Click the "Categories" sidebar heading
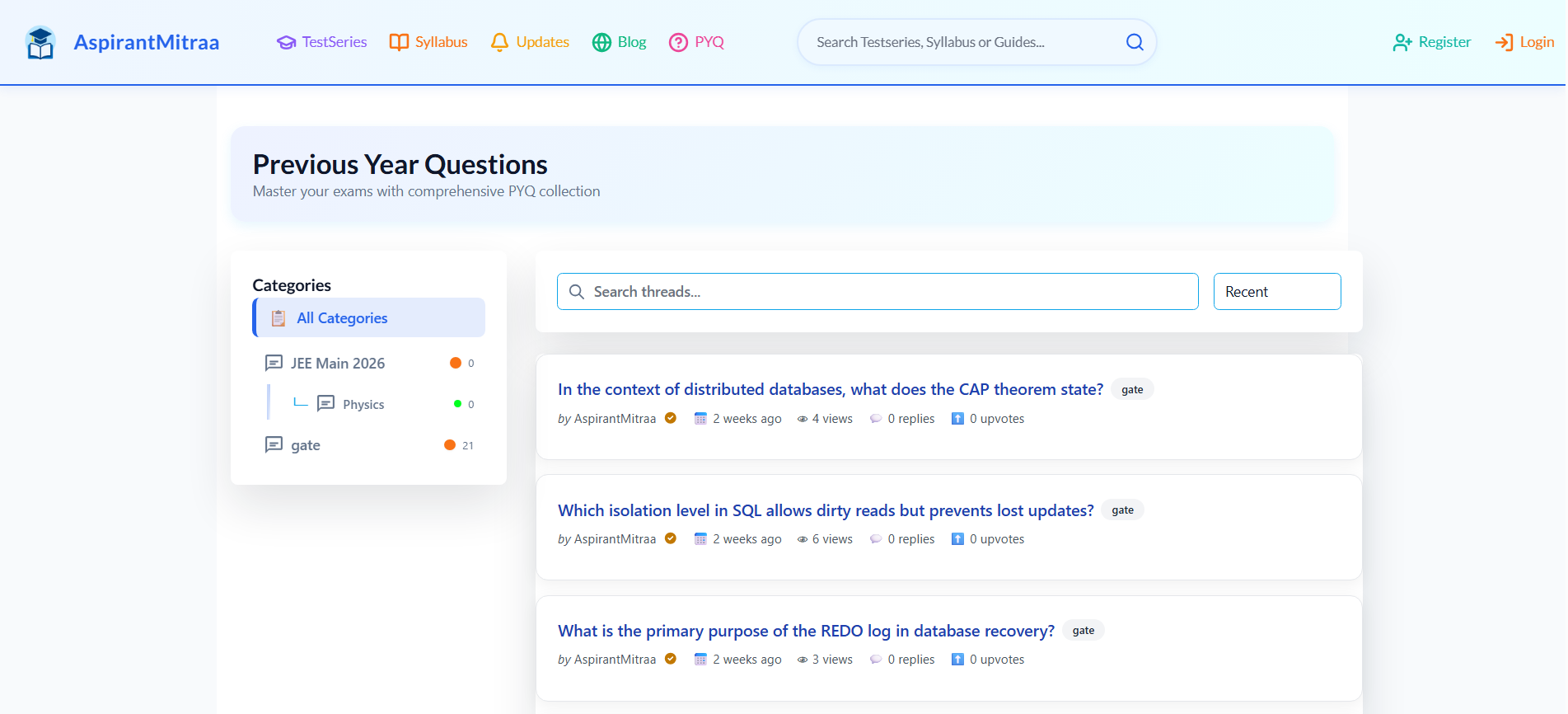1568x714 pixels. [x=292, y=285]
